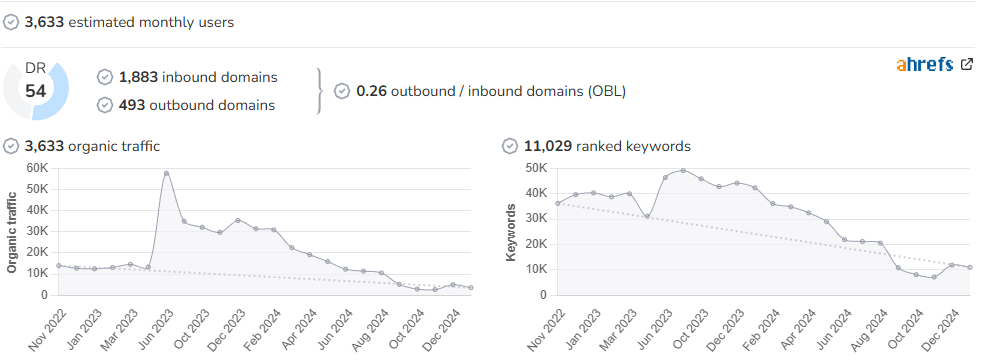Click the check icon next to inbound domains
This screenshot has height=361, width=983.
tap(105, 77)
